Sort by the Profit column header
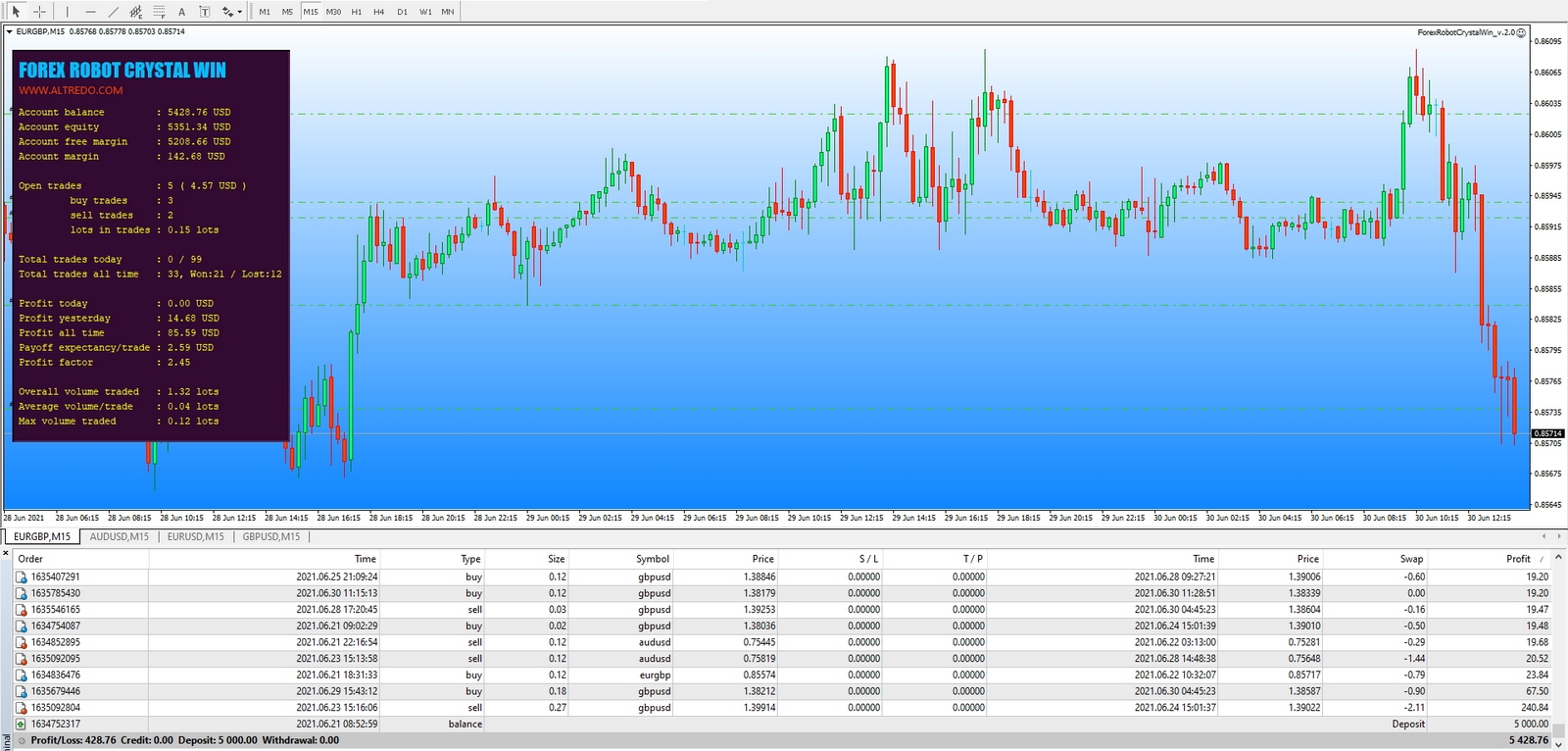This screenshot has width=1568, height=751. (x=1518, y=559)
